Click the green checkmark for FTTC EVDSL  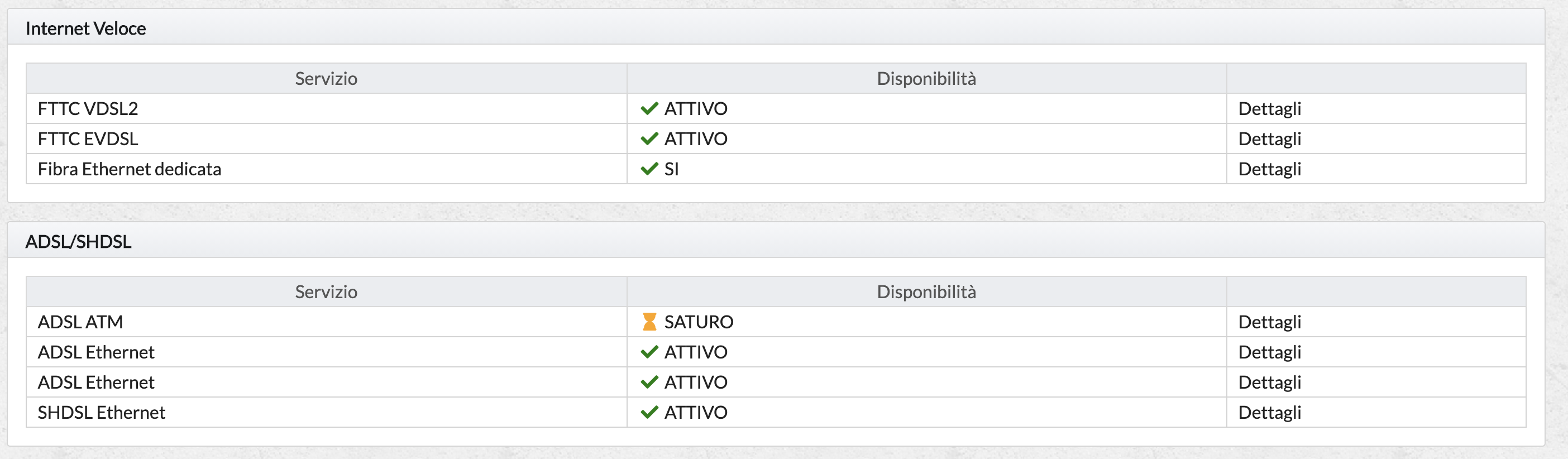[x=649, y=139]
